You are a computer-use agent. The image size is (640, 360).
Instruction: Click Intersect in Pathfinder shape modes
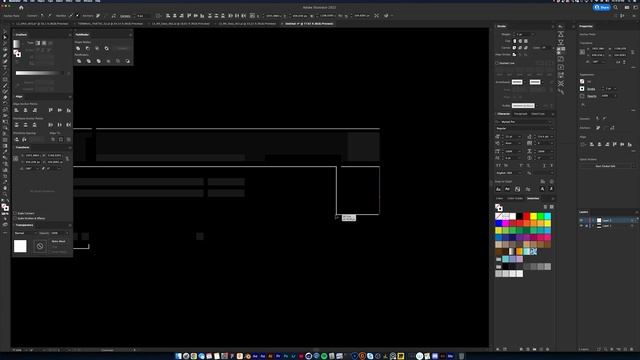pos(97,48)
